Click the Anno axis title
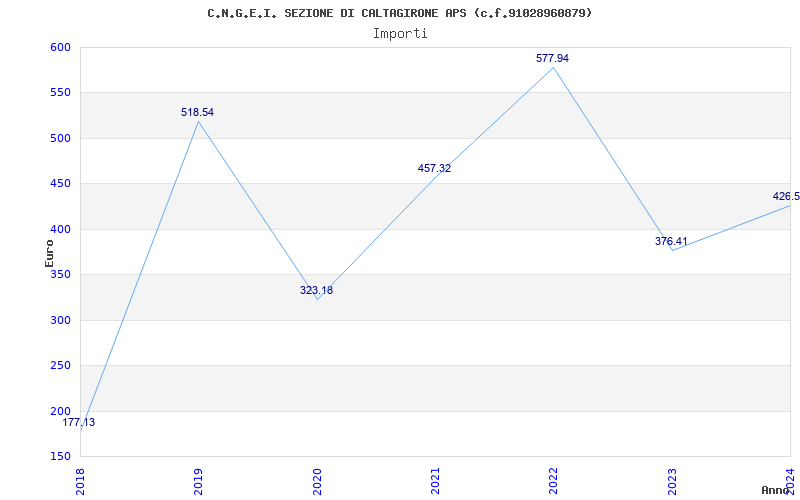The width and height of the screenshot is (800, 500). [776, 490]
